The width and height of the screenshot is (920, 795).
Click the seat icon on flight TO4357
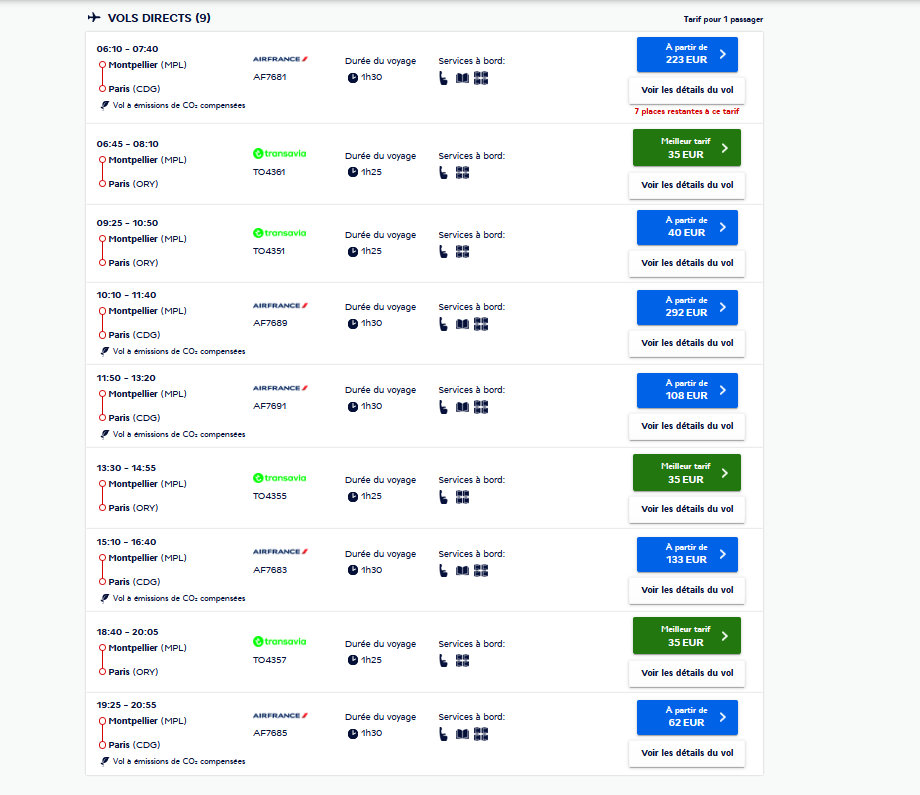click(x=443, y=660)
